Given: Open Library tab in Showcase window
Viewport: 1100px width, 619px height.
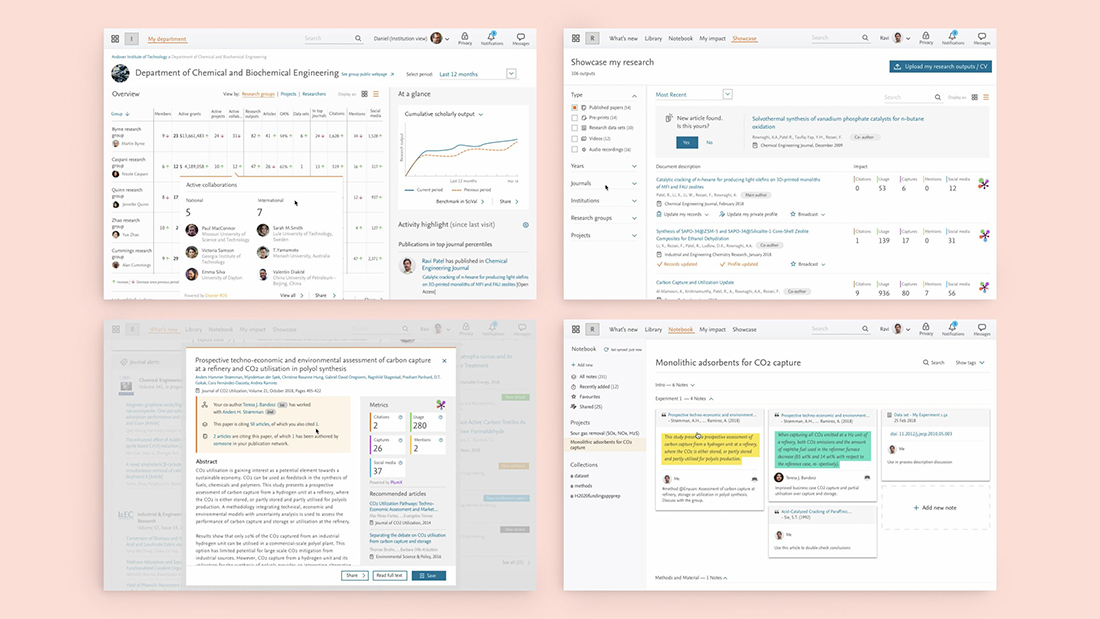Looking at the screenshot, I should pos(653,39).
